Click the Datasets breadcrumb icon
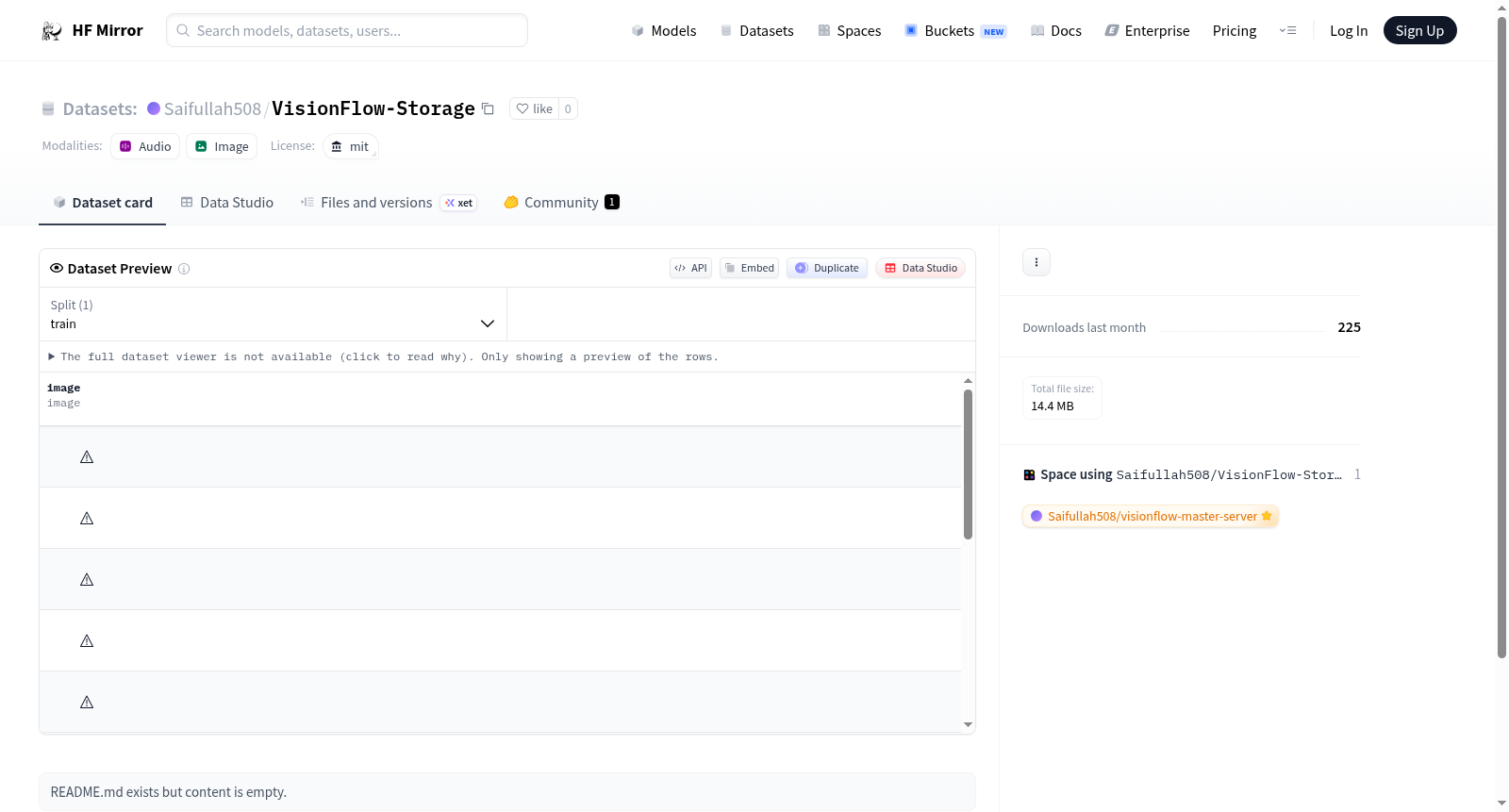1509x812 pixels. (x=48, y=108)
